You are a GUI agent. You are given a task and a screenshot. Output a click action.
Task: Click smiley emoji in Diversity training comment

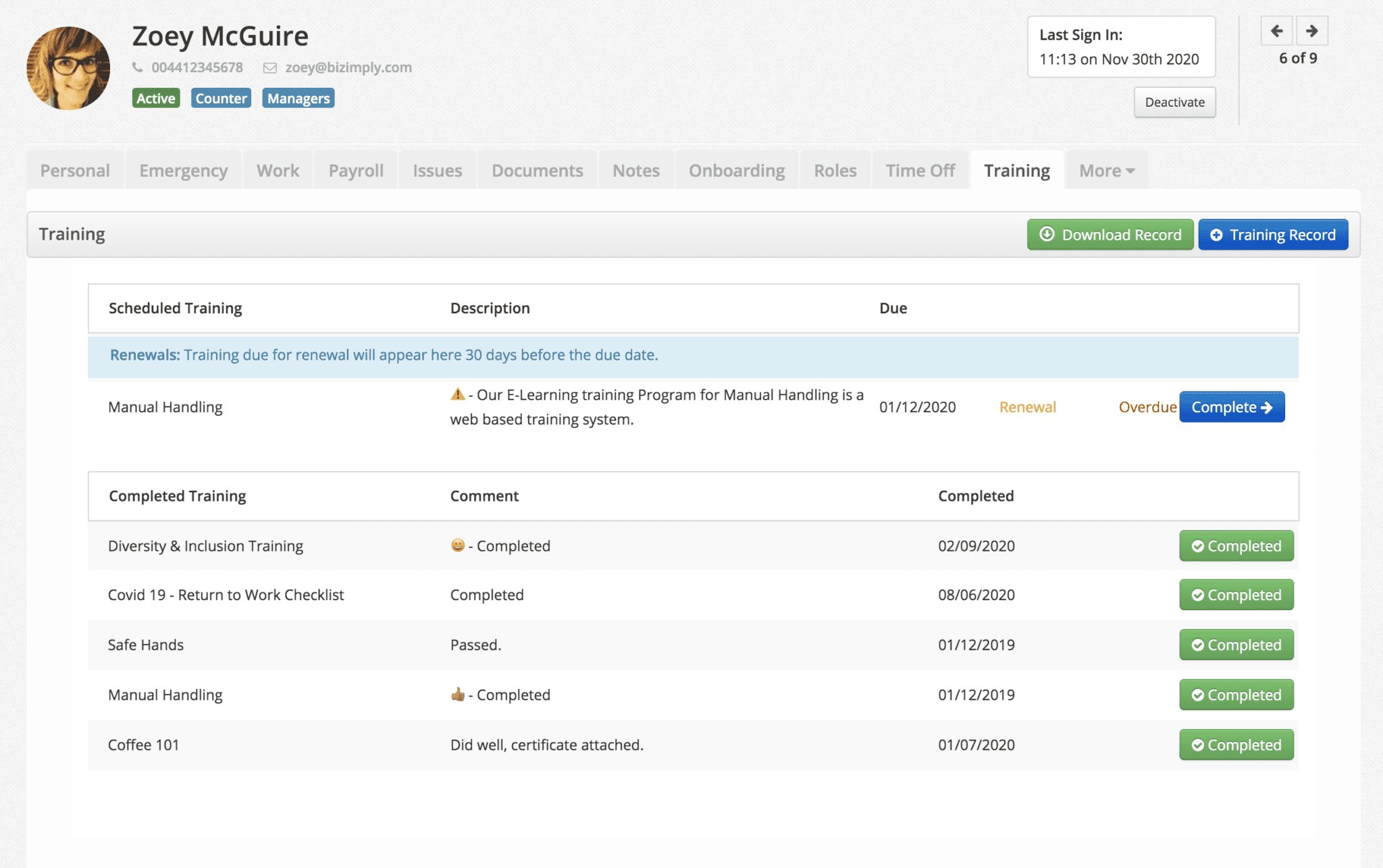click(458, 545)
